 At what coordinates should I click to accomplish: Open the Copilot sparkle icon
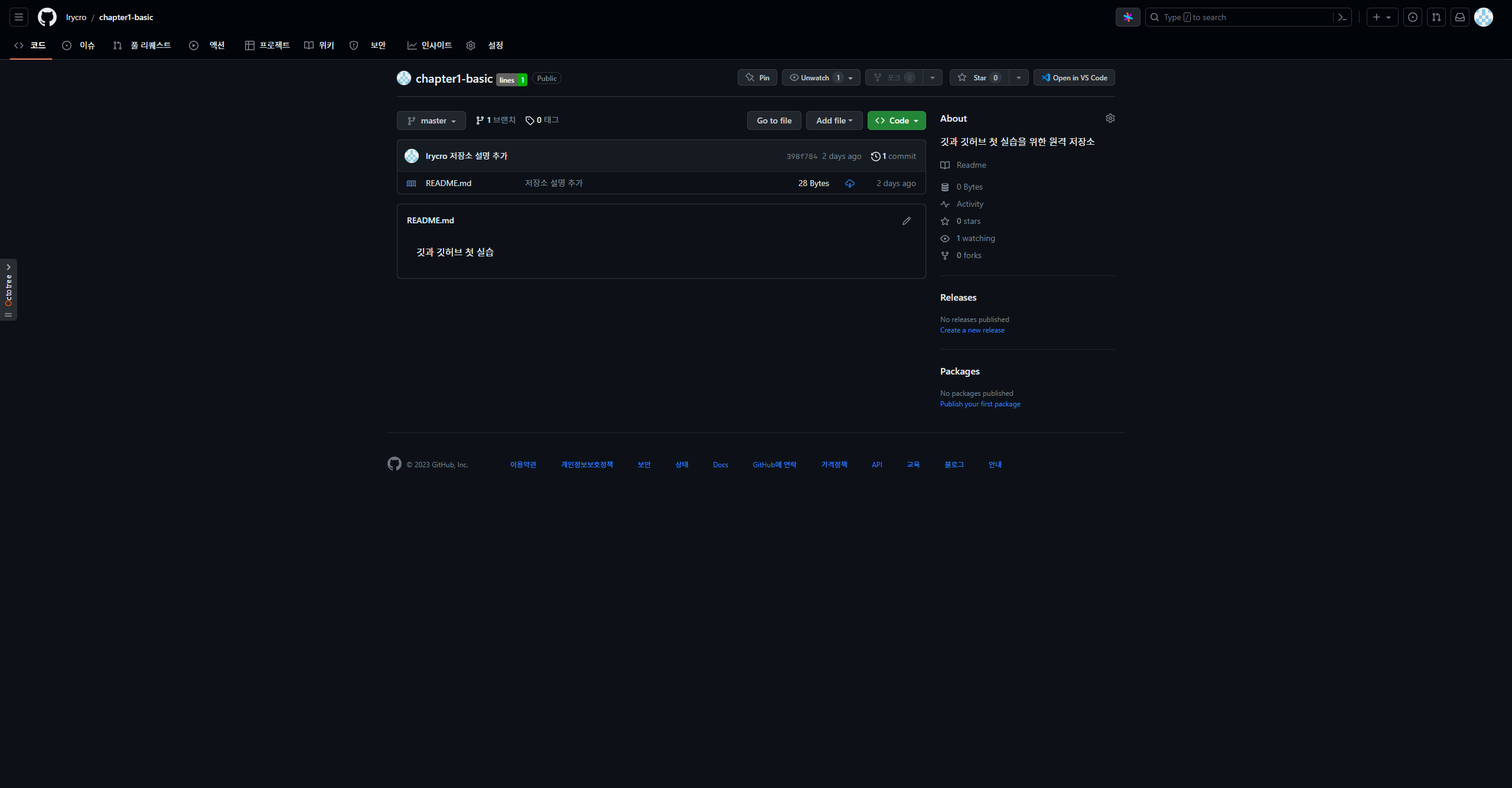1128,17
